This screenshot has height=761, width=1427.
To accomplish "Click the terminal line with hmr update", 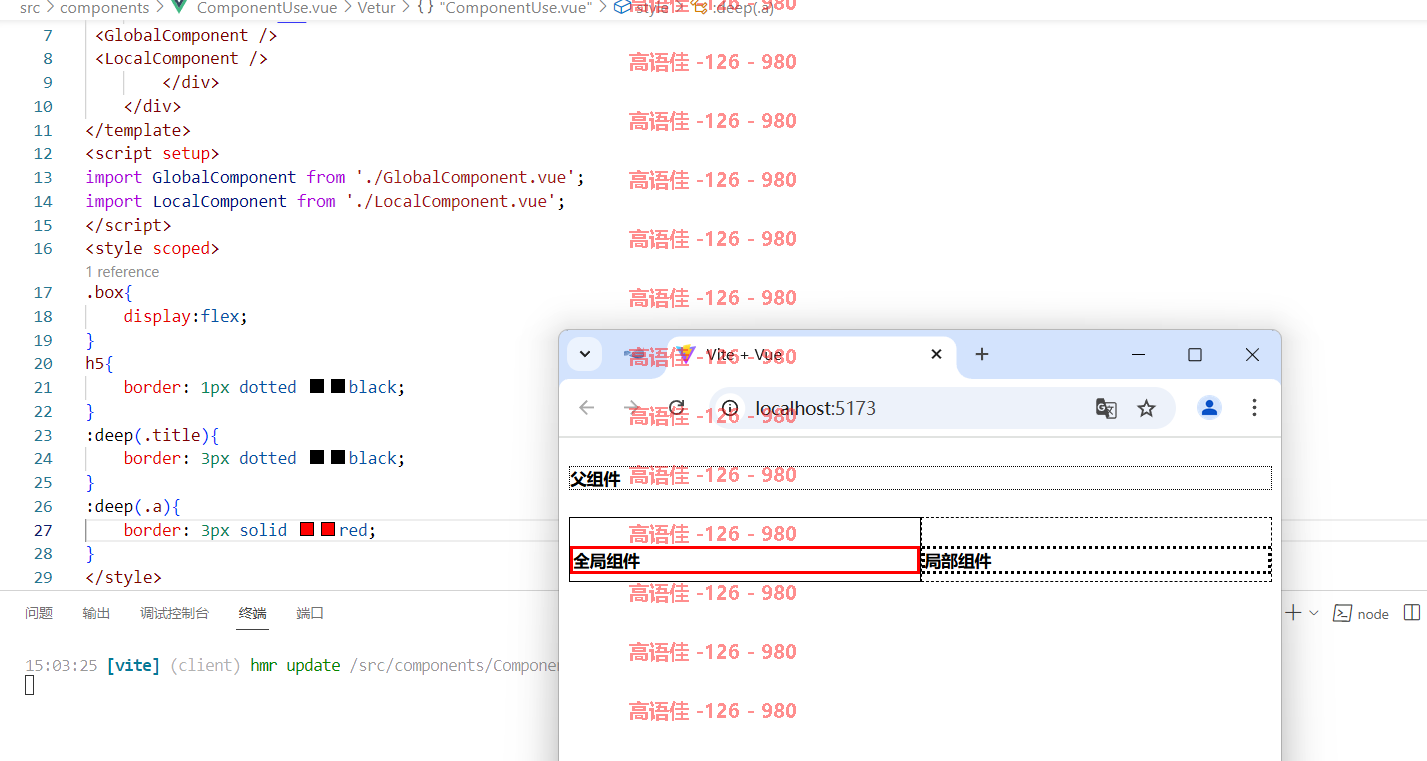I will coord(290,665).
